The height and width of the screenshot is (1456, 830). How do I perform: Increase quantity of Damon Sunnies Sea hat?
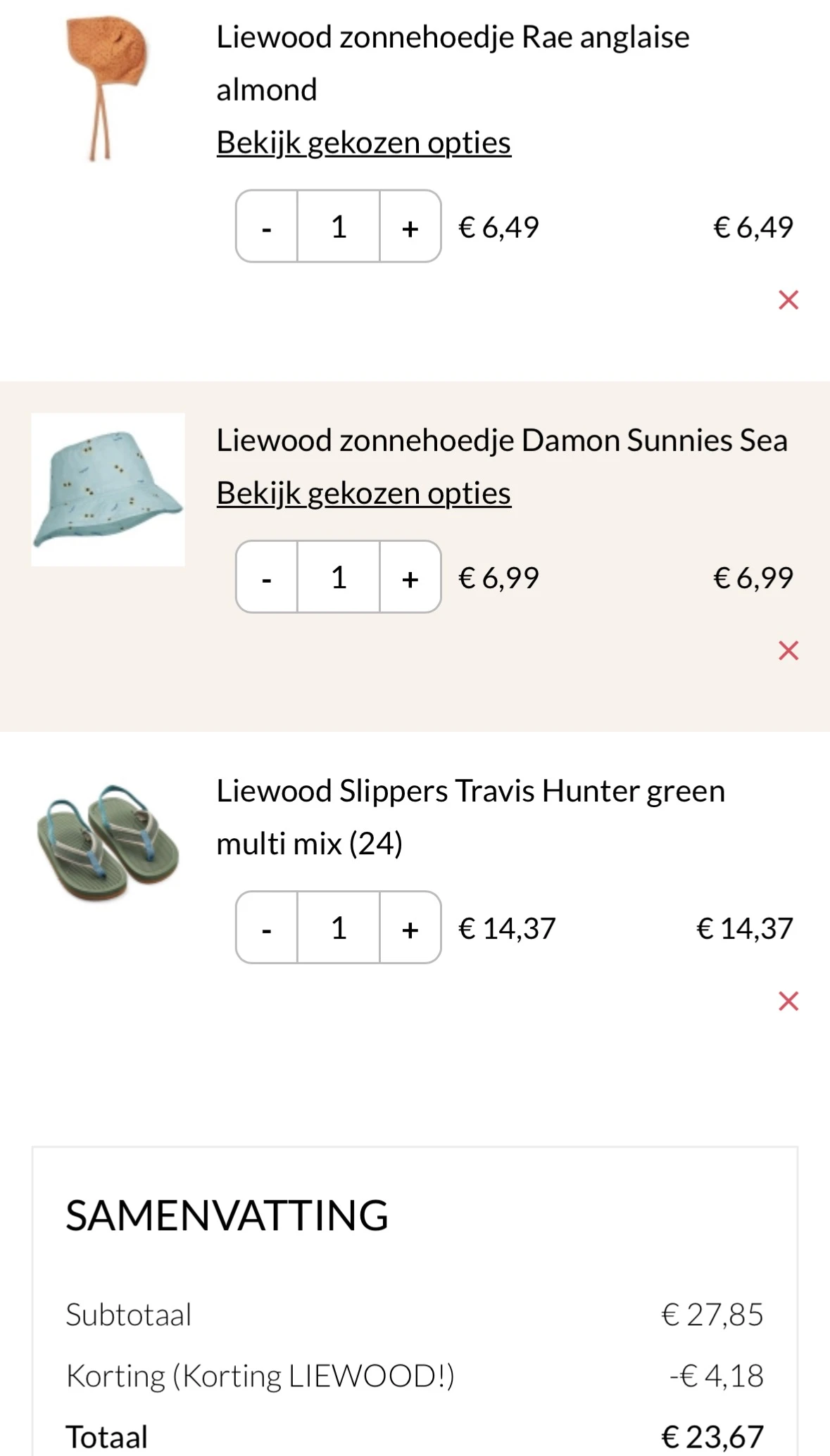pos(410,577)
